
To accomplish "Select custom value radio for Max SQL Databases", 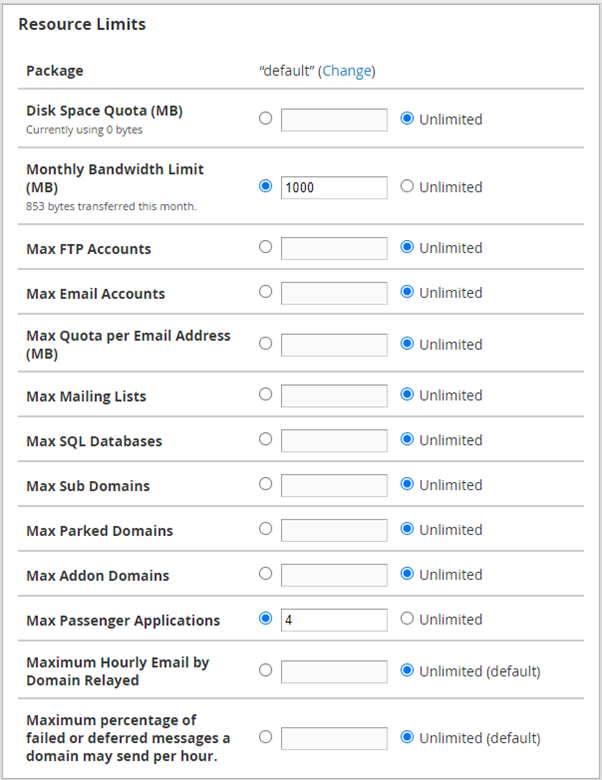I will coord(265,439).
